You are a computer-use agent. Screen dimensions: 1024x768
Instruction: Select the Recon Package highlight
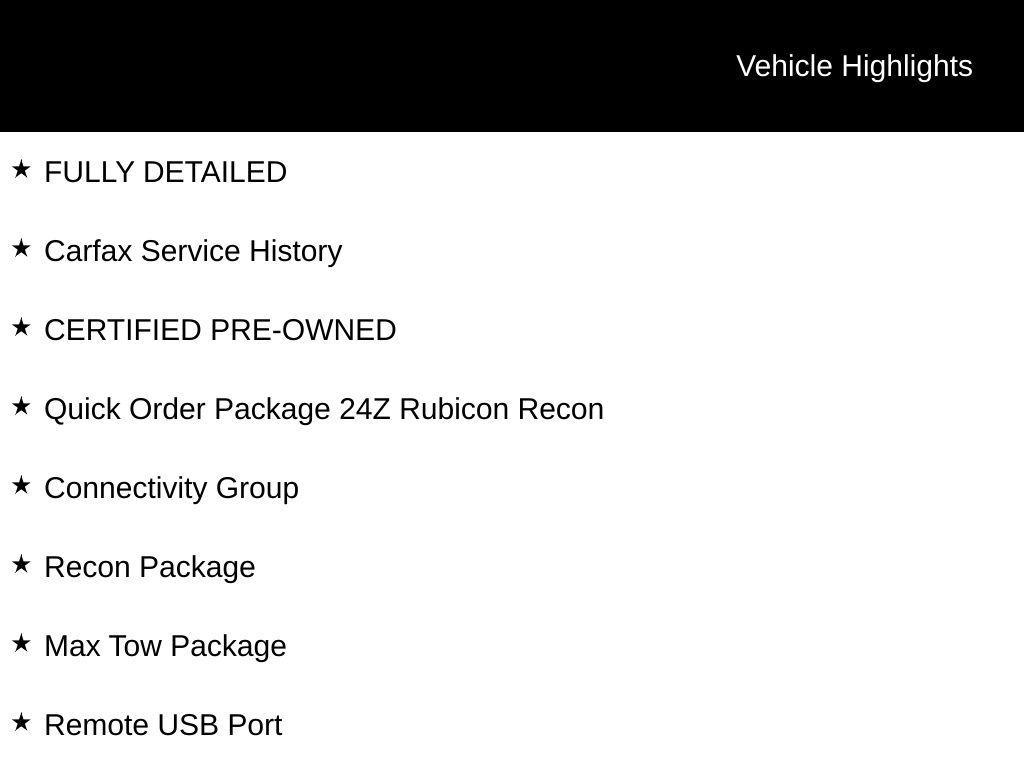tap(150, 567)
